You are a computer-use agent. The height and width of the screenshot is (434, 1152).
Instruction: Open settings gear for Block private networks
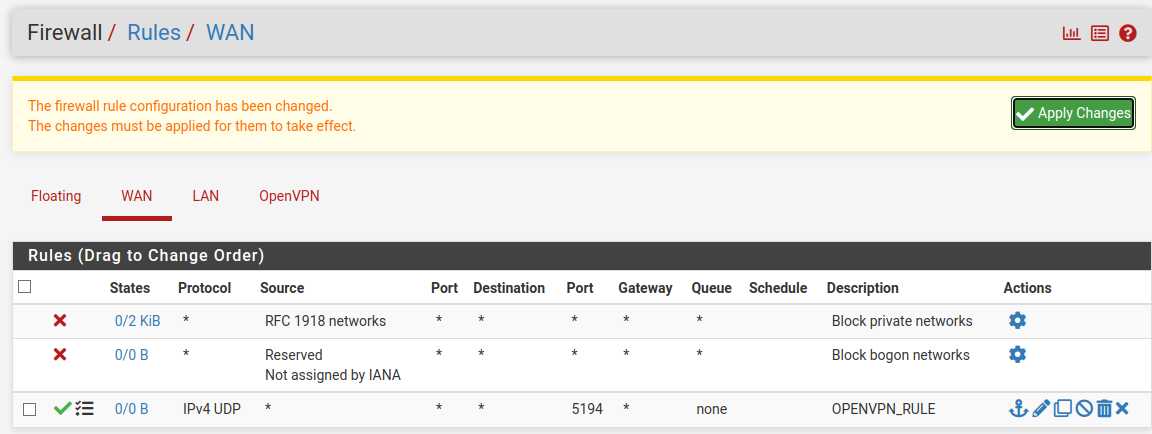click(x=1017, y=321)
